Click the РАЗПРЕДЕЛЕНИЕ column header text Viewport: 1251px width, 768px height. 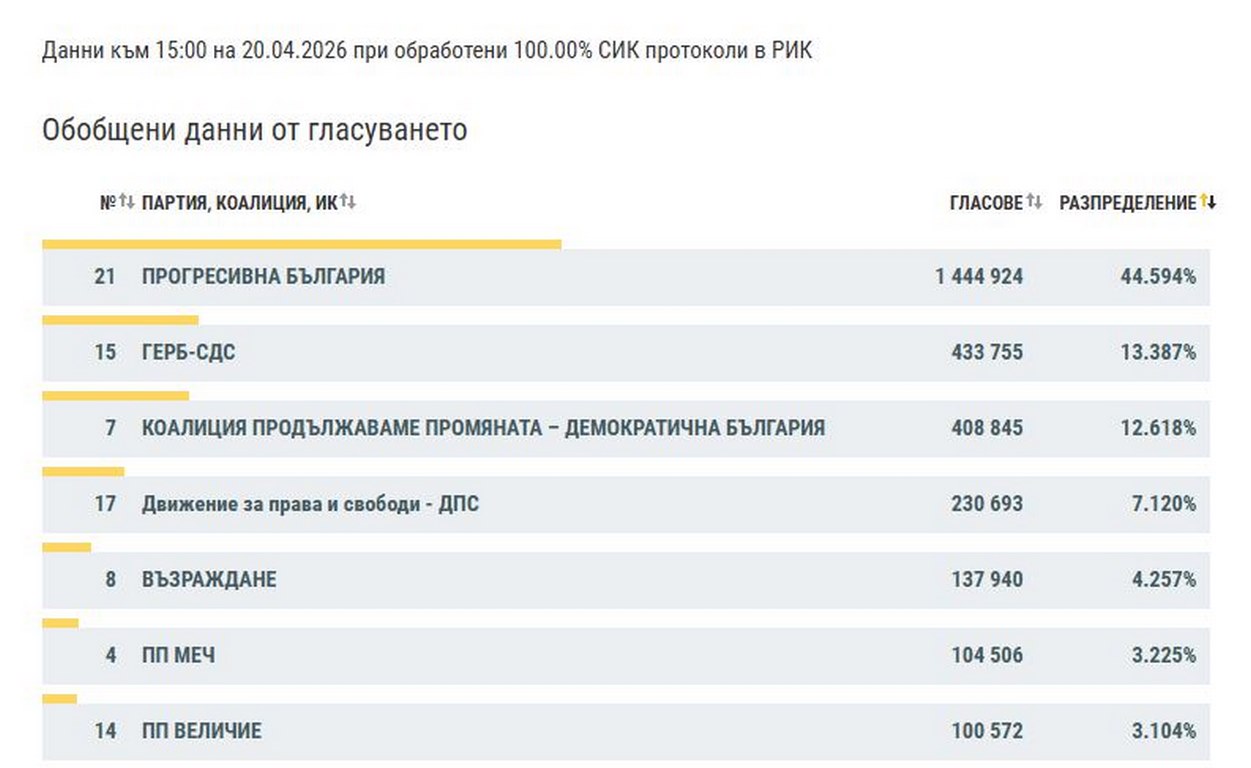pos(1127,203)
